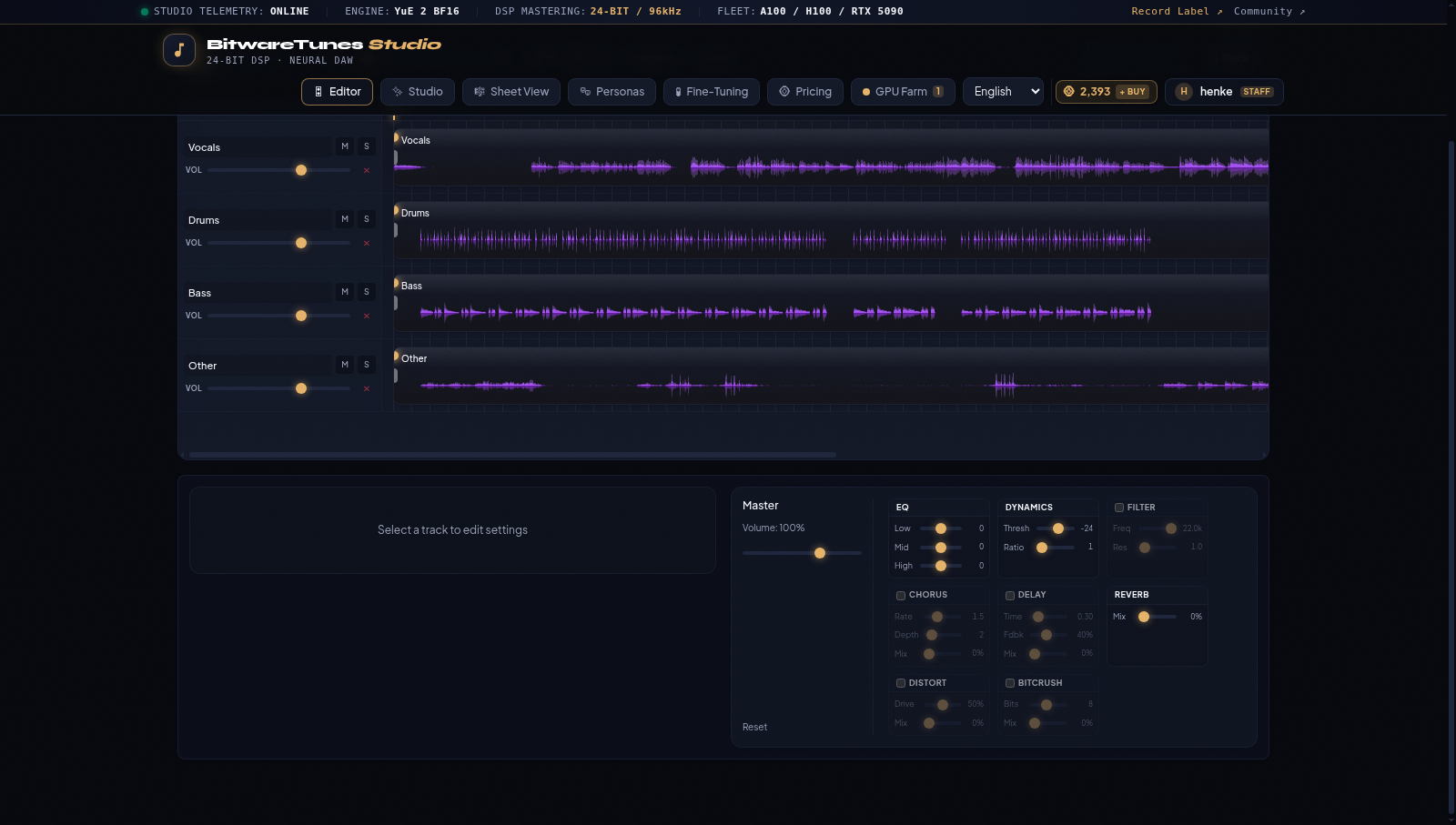Screen dimensions: 1456x825
Task: Click the Reverb Mix slider handle
Action: 1144,617
